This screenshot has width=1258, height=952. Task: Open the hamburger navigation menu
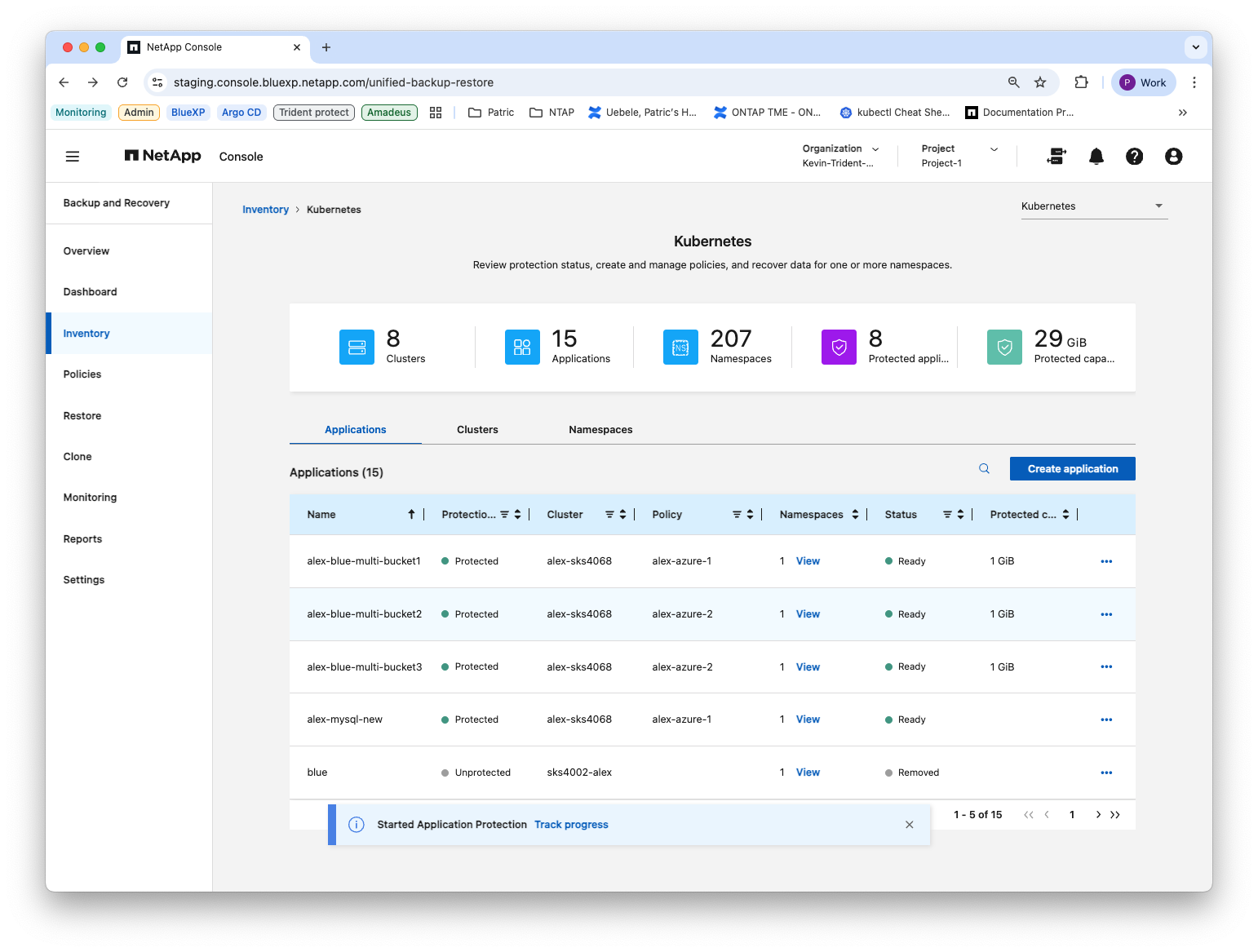(73, 156)
